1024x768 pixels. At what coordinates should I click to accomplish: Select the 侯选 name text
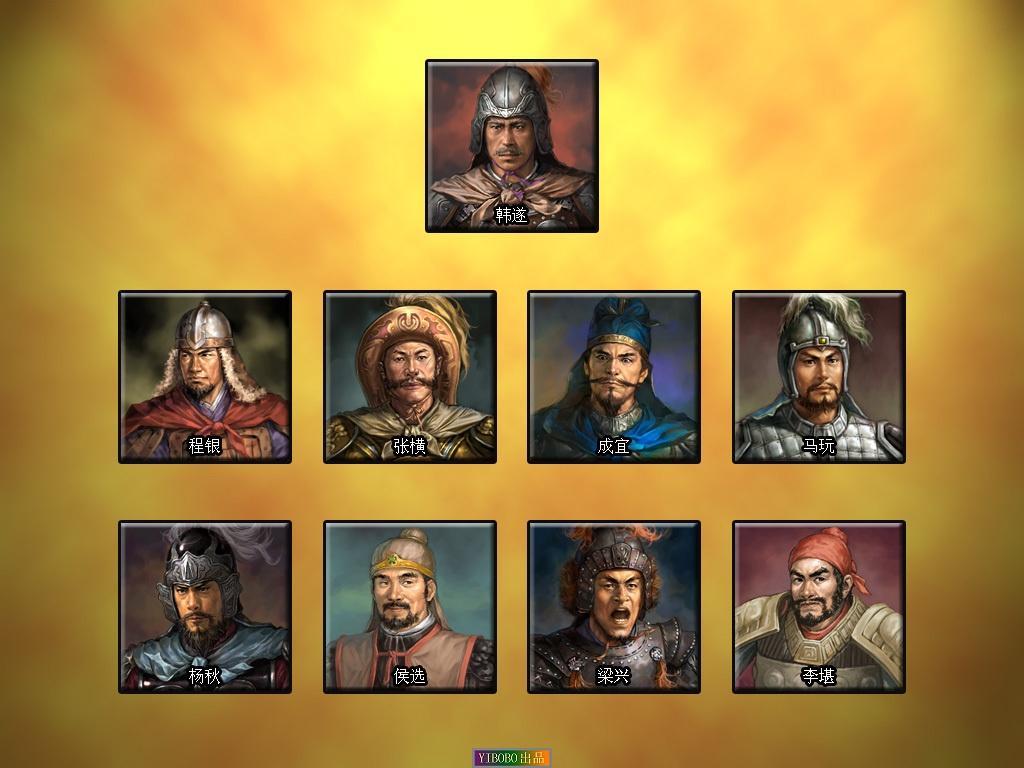pyautogui.click(x=410, y=675)
